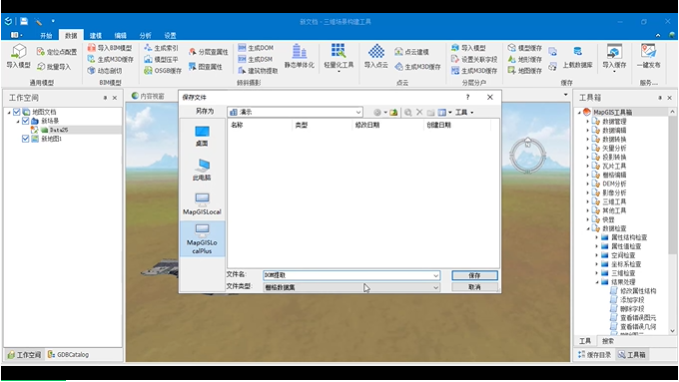679x382 pixels.
Task: Click the 生成DSM tool
Action: [255, 59]
